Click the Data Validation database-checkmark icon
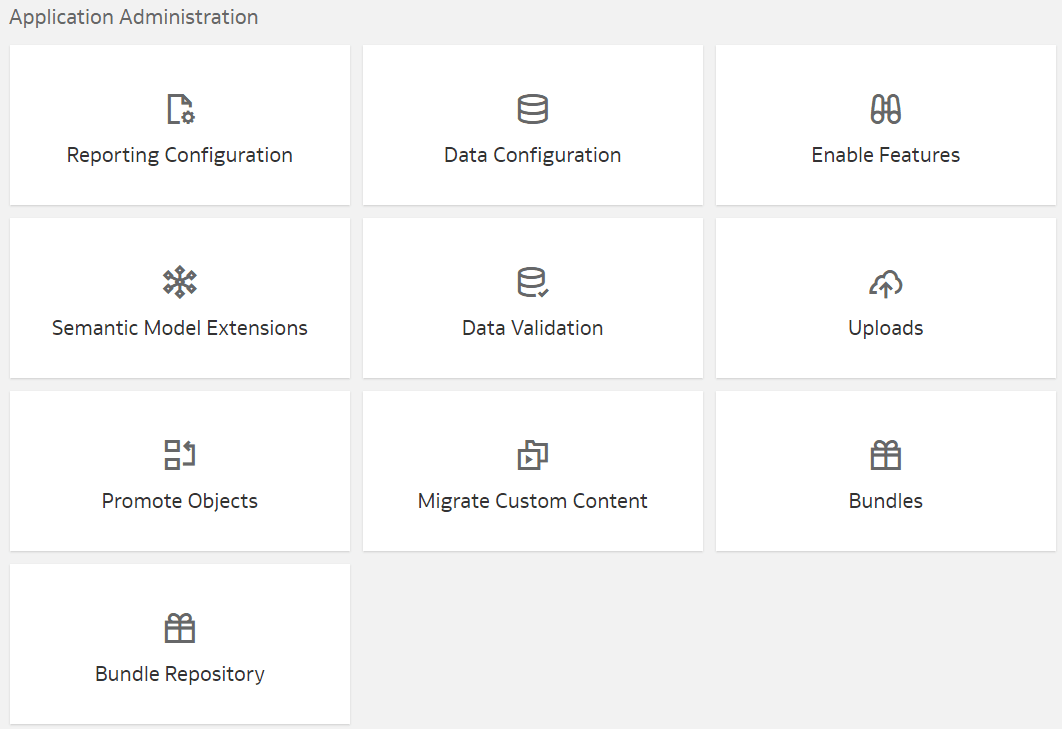Viewport: 1062px width, 729px height. point(532,281)
